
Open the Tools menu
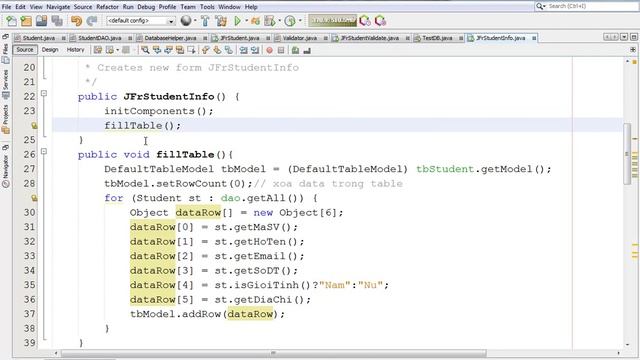click(207, 7)
